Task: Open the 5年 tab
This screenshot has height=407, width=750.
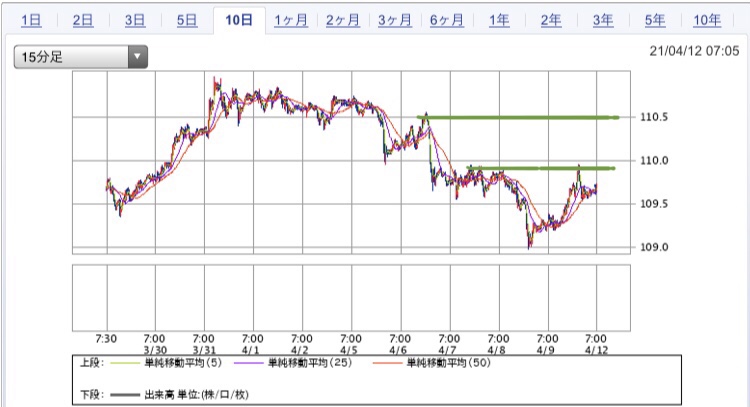Action: pyautogui.click(x=655, y=20)
